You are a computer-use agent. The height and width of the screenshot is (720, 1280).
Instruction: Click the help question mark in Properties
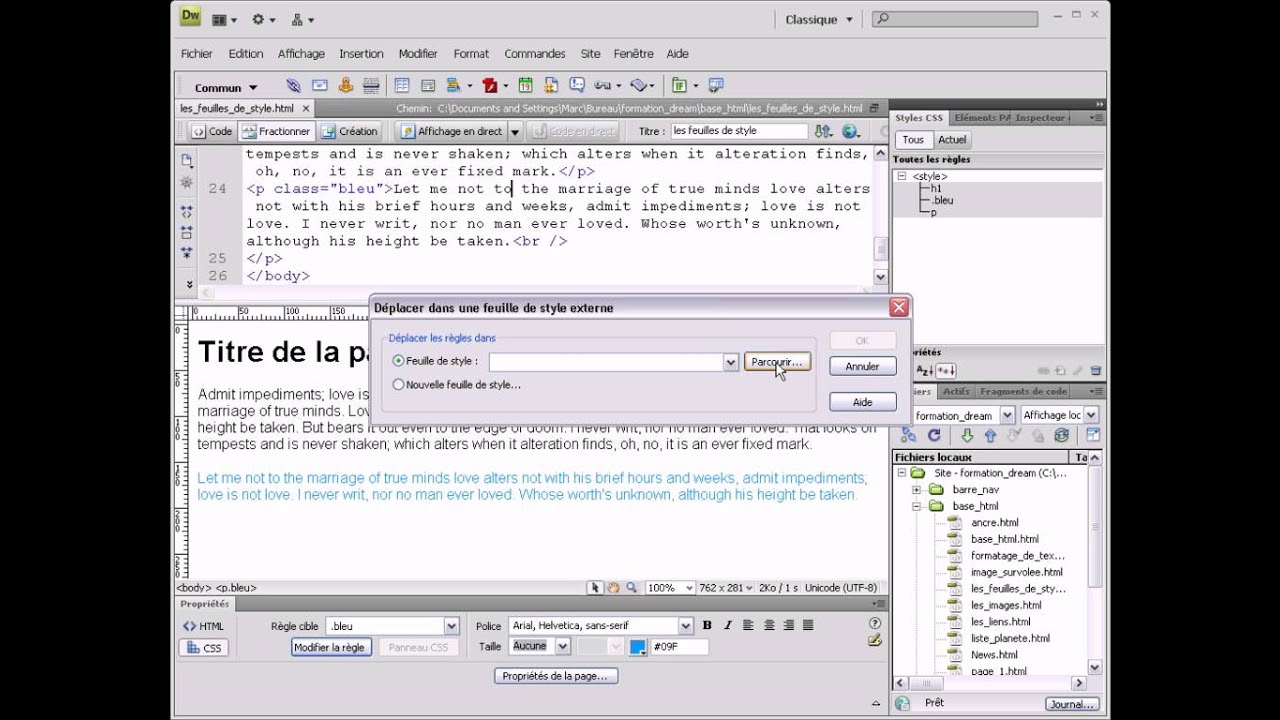tap(875, 623)
